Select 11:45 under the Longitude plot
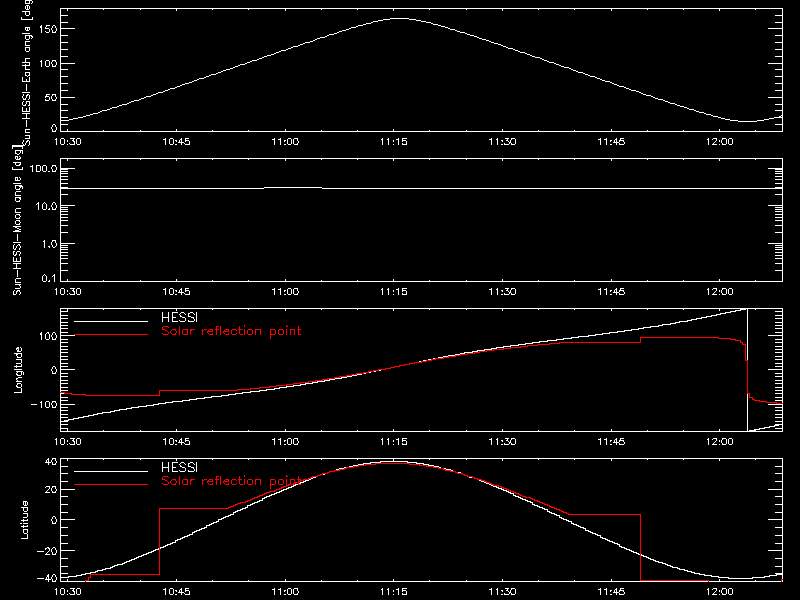 tap(611, 441)
